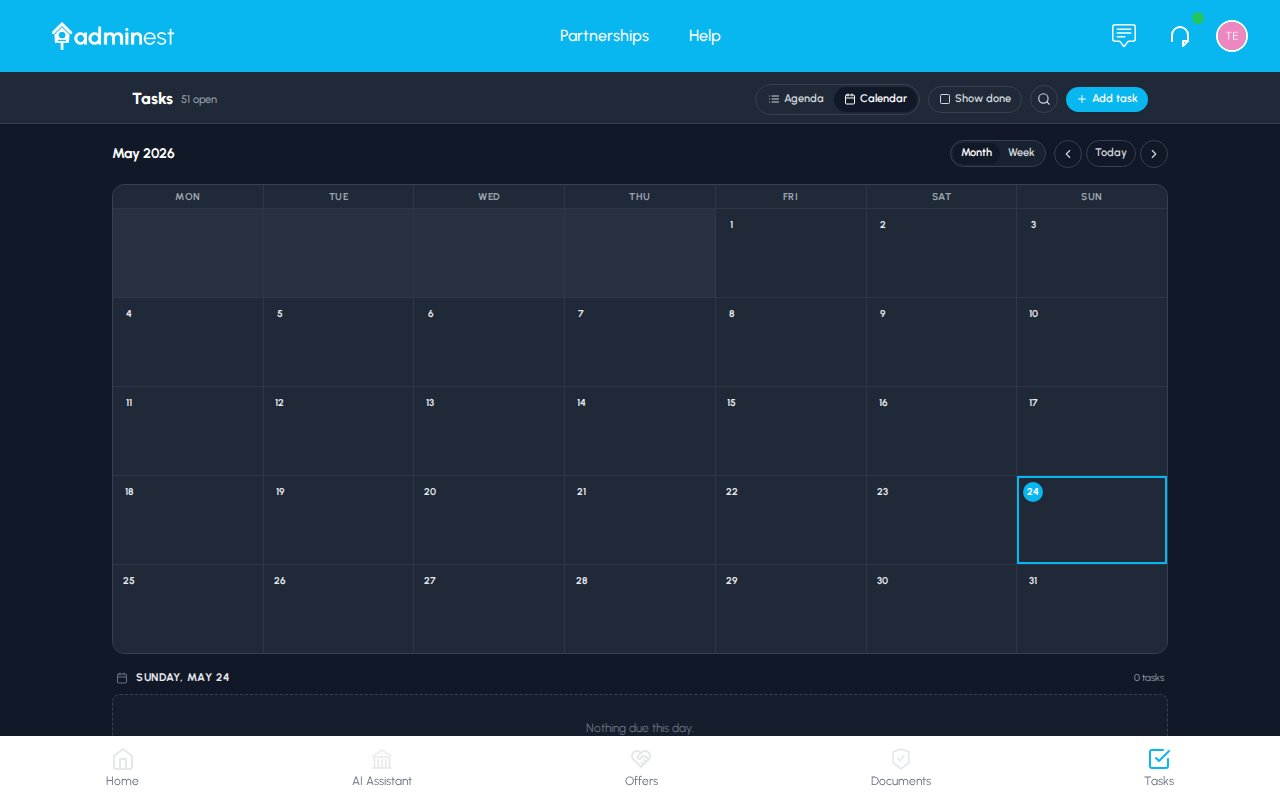Select May 3 in the calendar
This screenshot has height=800, width=1280.
(1092, 253)
